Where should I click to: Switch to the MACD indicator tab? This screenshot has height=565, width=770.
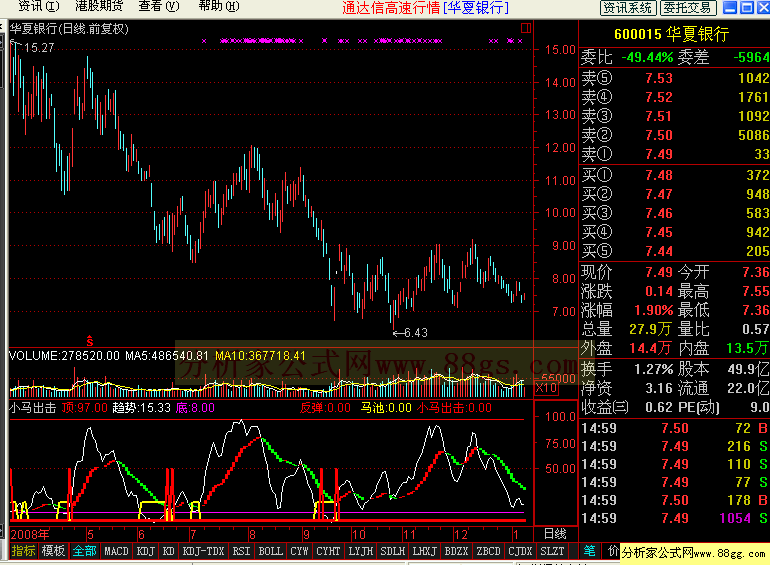click(116, 551)
